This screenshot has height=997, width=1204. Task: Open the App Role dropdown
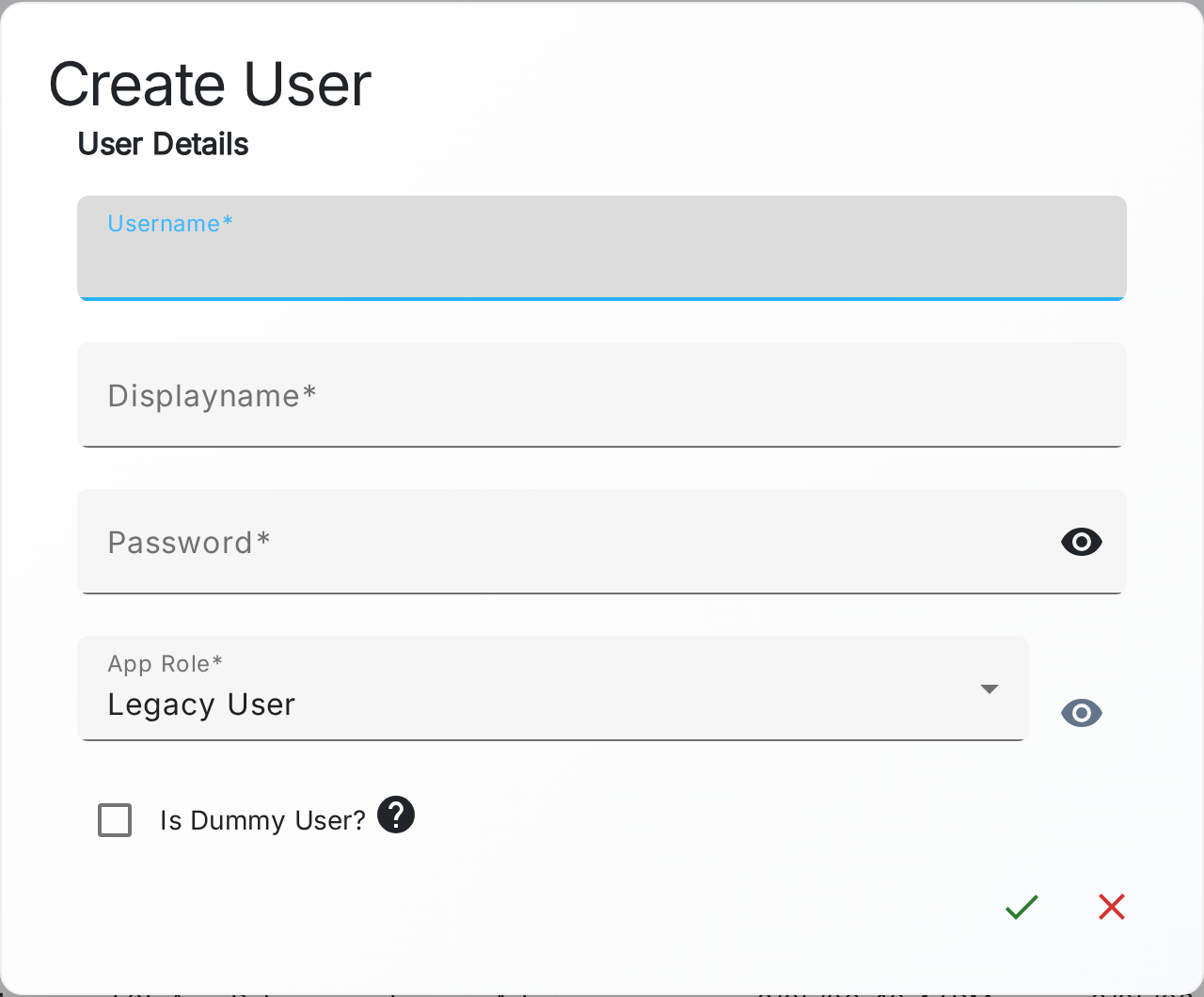[553, 688]
